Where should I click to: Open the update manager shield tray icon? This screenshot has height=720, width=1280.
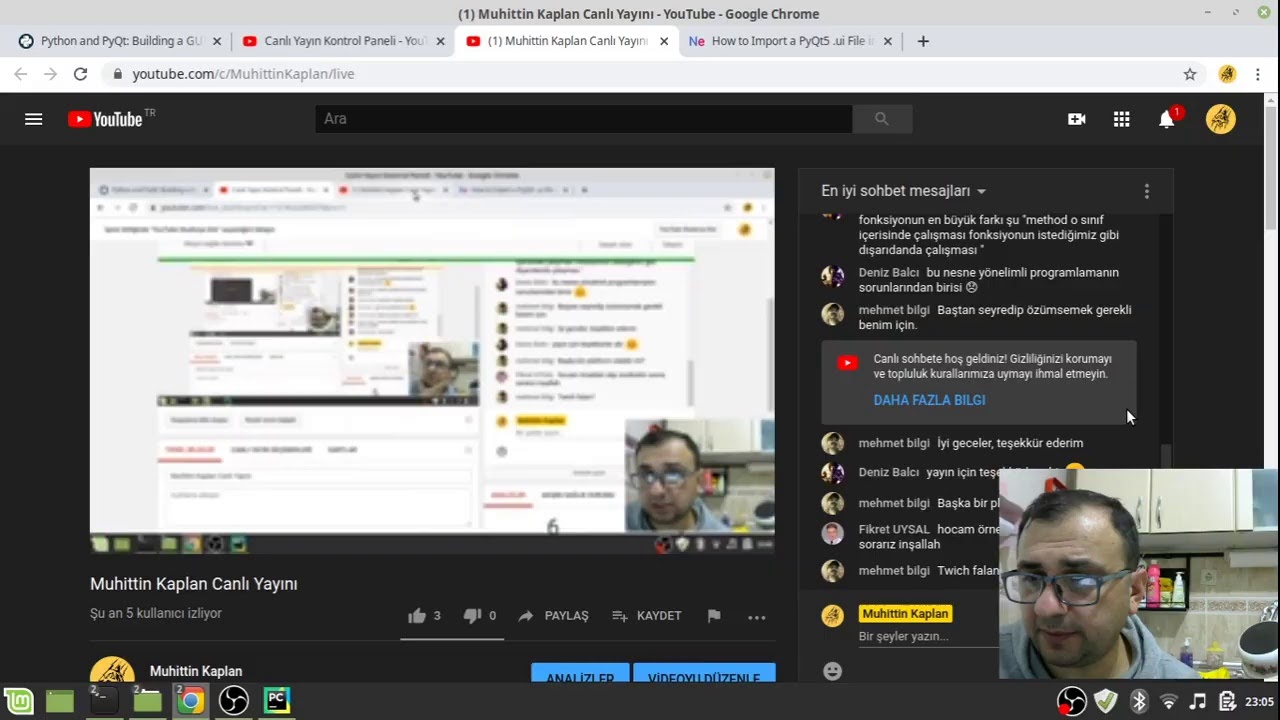point(1105,701)
